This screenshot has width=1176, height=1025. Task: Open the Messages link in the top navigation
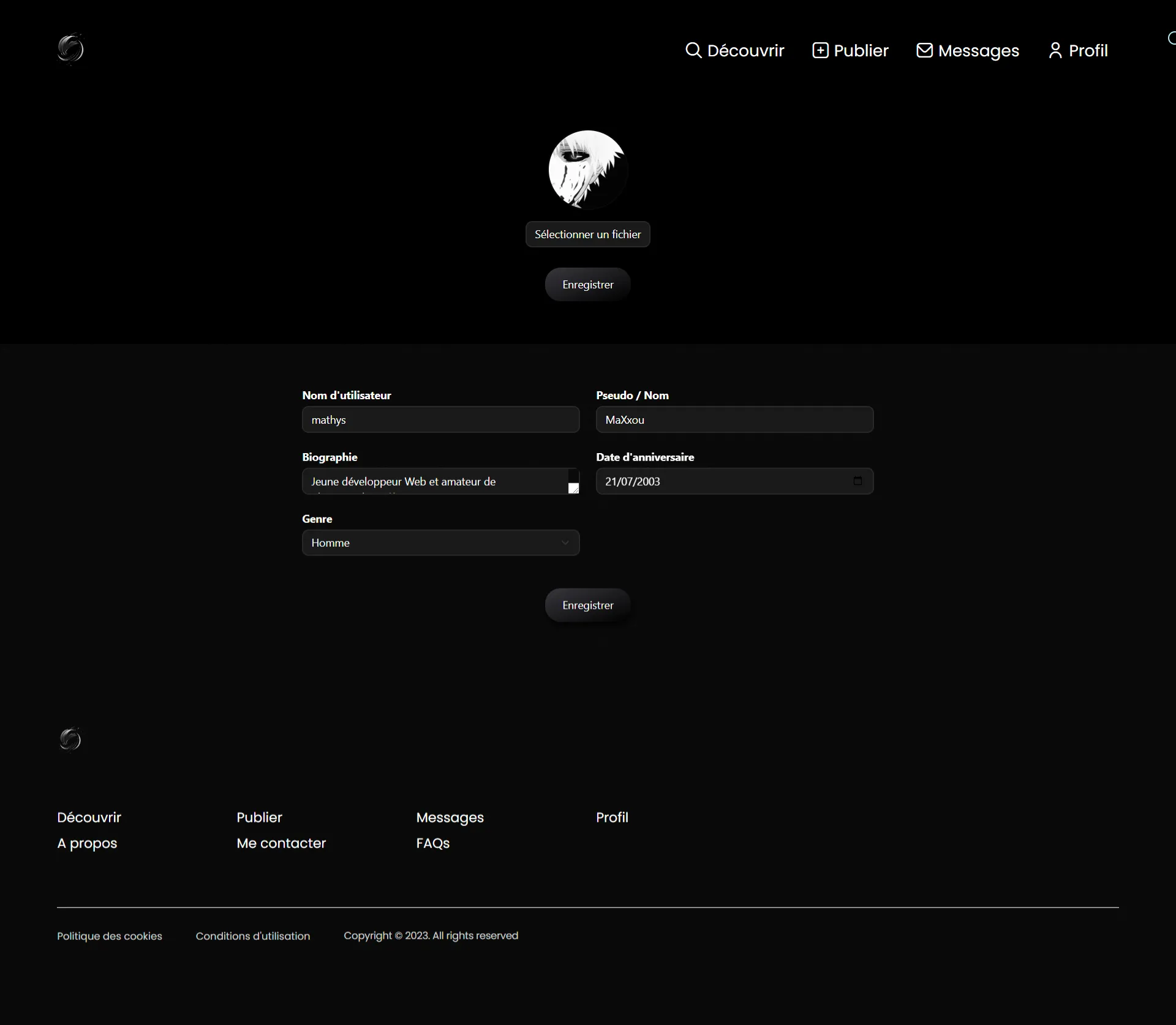pos(978,50)
